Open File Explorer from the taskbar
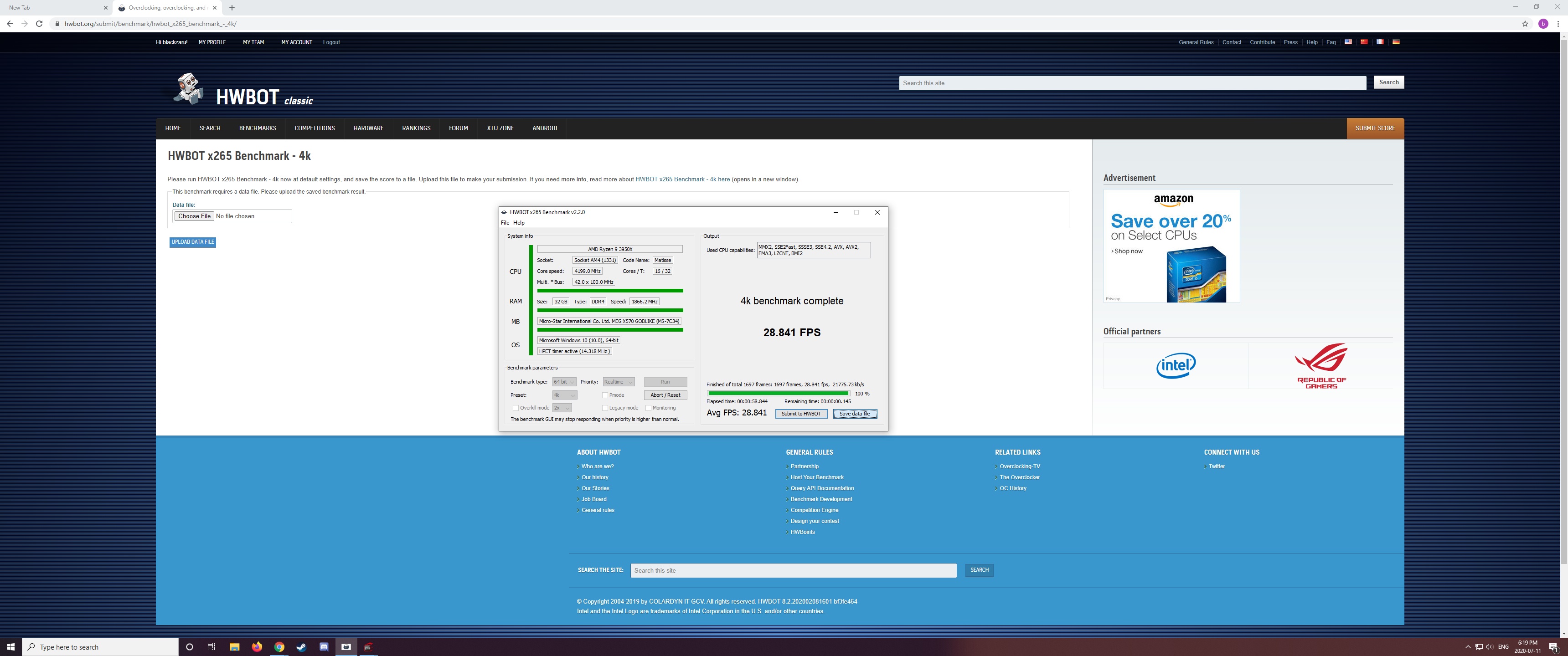1568x656 pixels. pyautogui.click(x=234, y=647)
